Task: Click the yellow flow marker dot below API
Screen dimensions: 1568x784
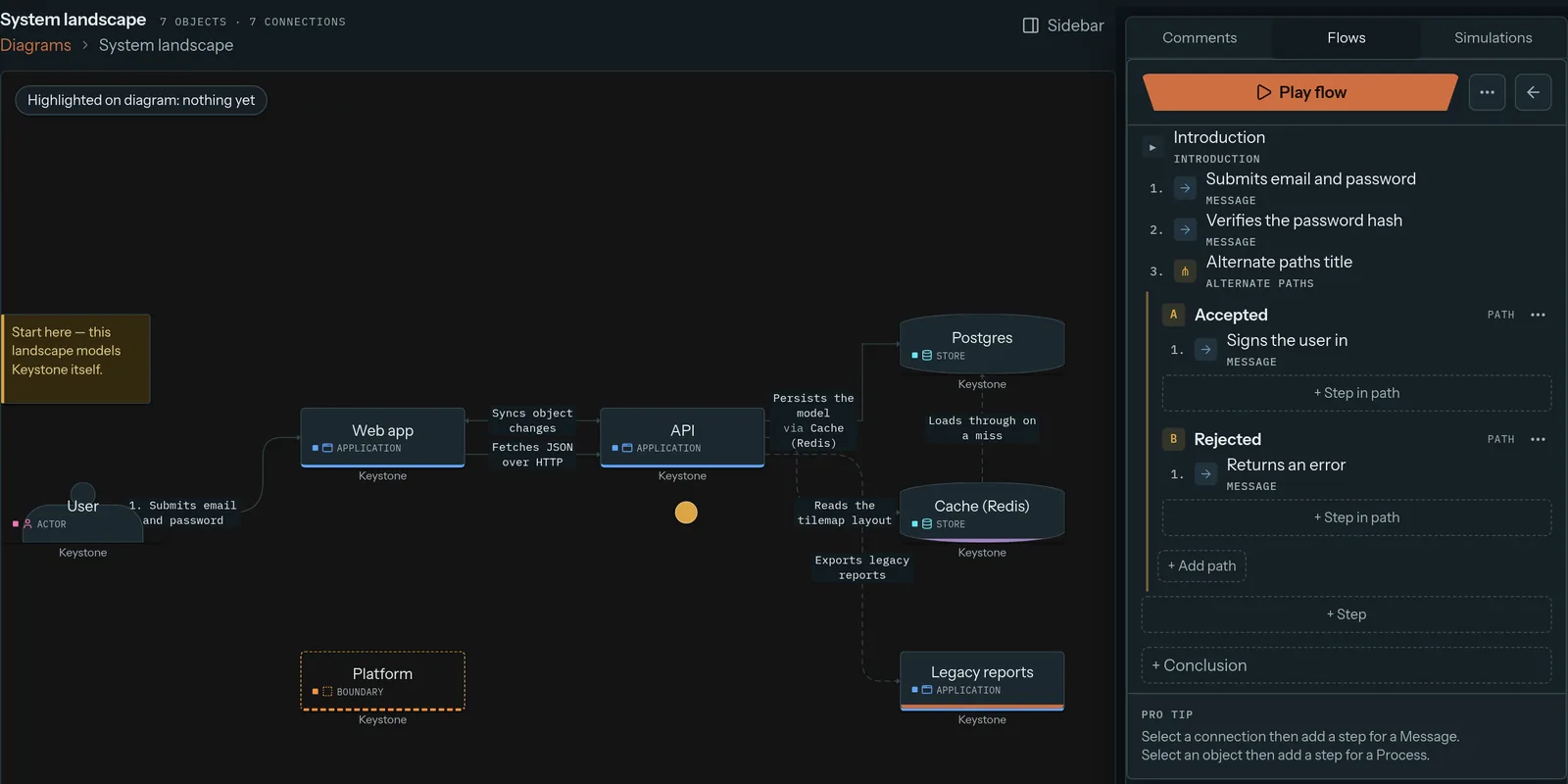Action: click(x=686, y=513)
